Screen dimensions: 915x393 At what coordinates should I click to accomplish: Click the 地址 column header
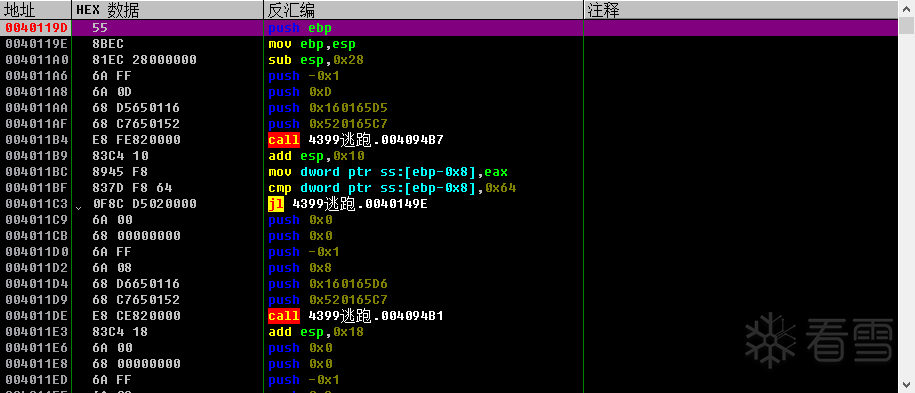(36, 10)
